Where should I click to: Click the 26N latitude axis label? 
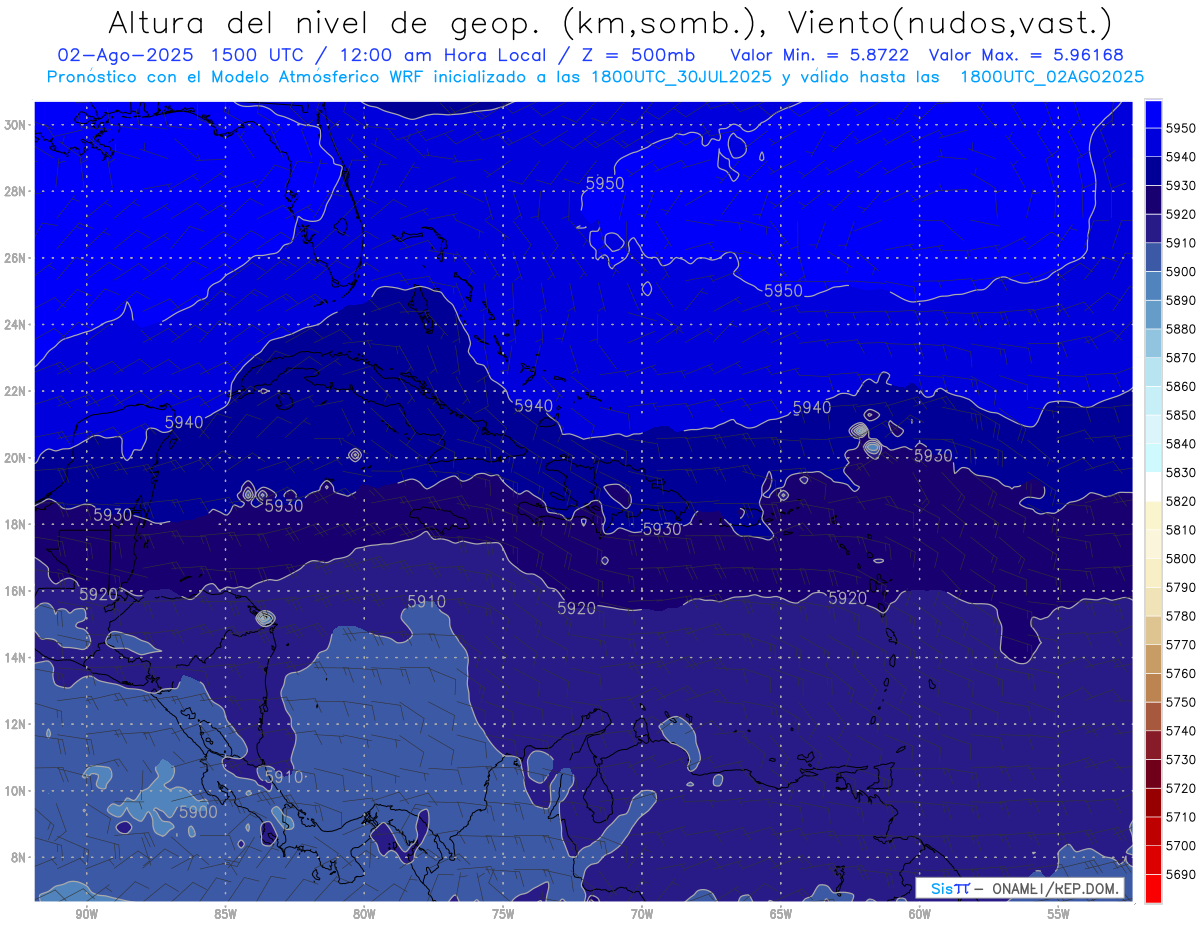click(15, 258)
